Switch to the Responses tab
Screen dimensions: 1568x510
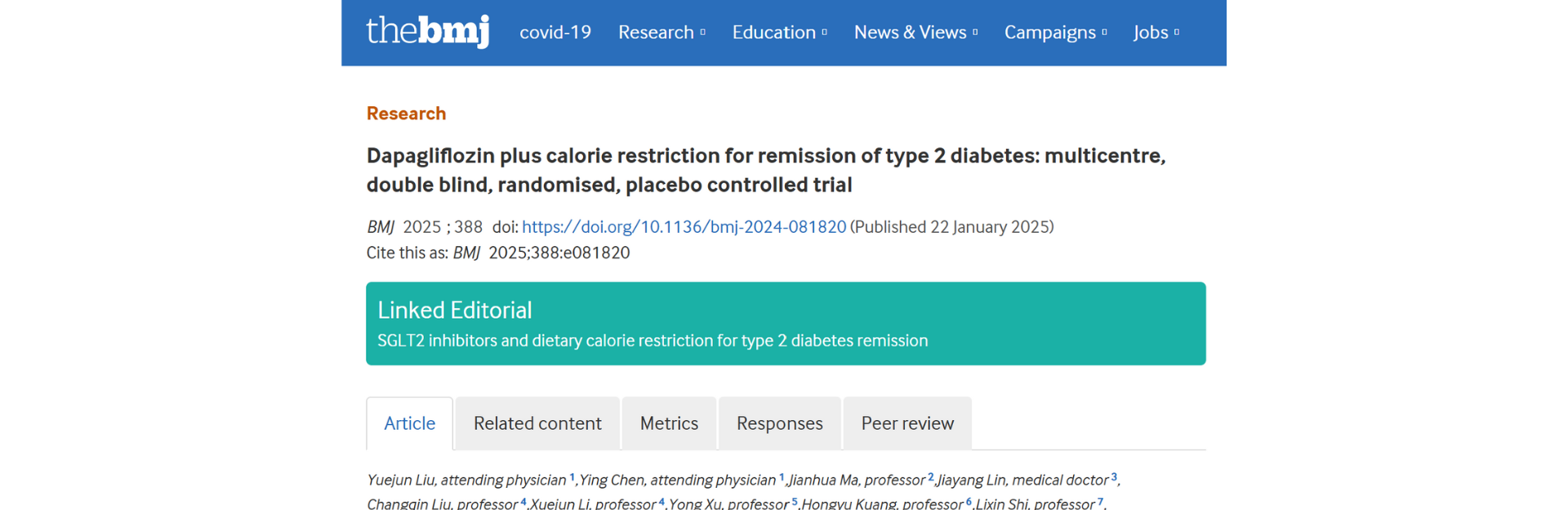[x=780, y=423]
